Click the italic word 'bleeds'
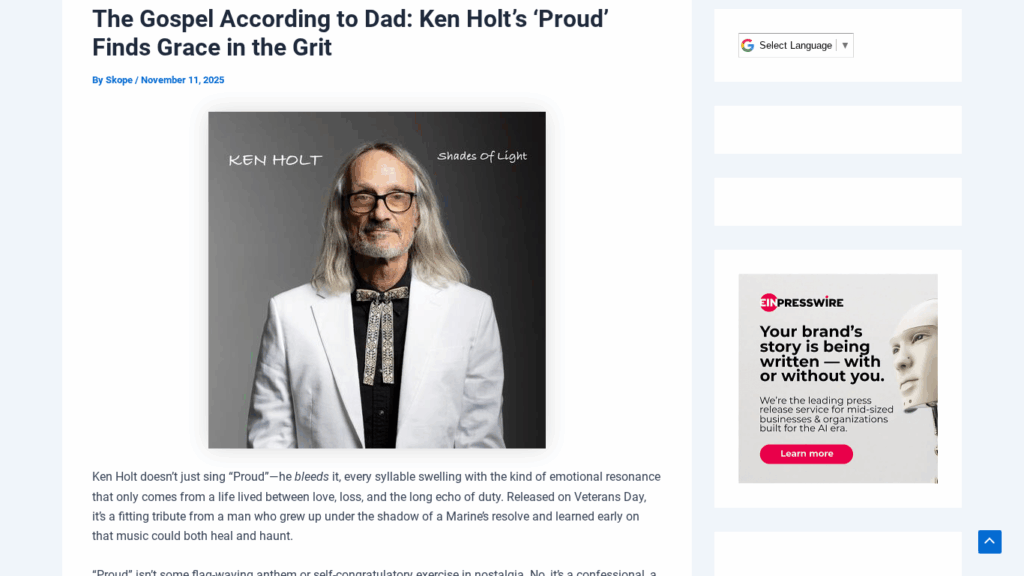1024x576 pixels. (x=311, y=477)
